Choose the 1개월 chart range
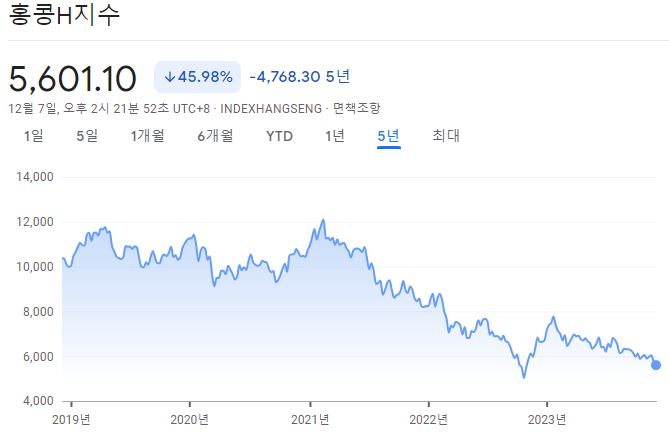This screenshot has width=669, height=437. (147, 136)
